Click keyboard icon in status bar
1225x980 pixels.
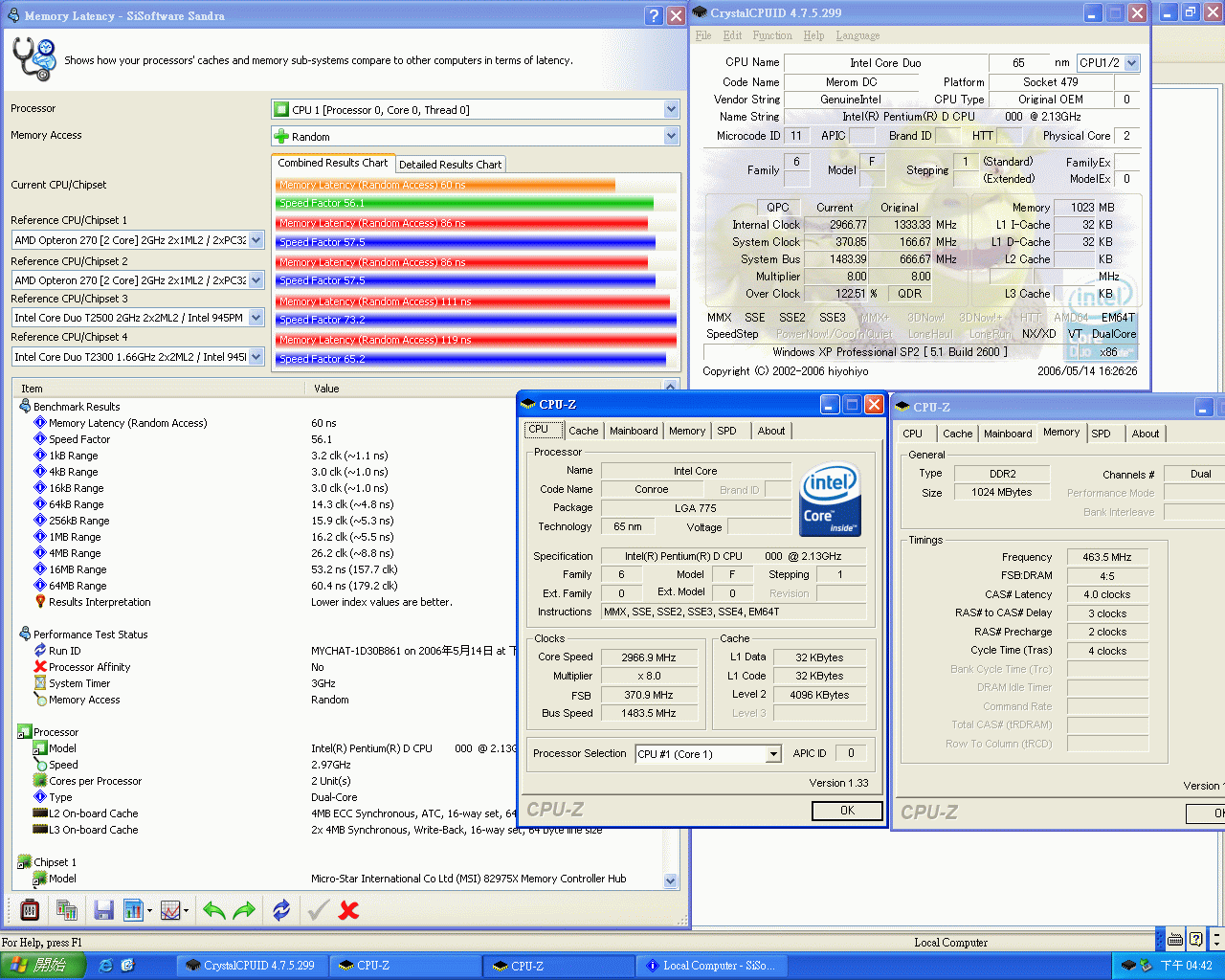1175,940
